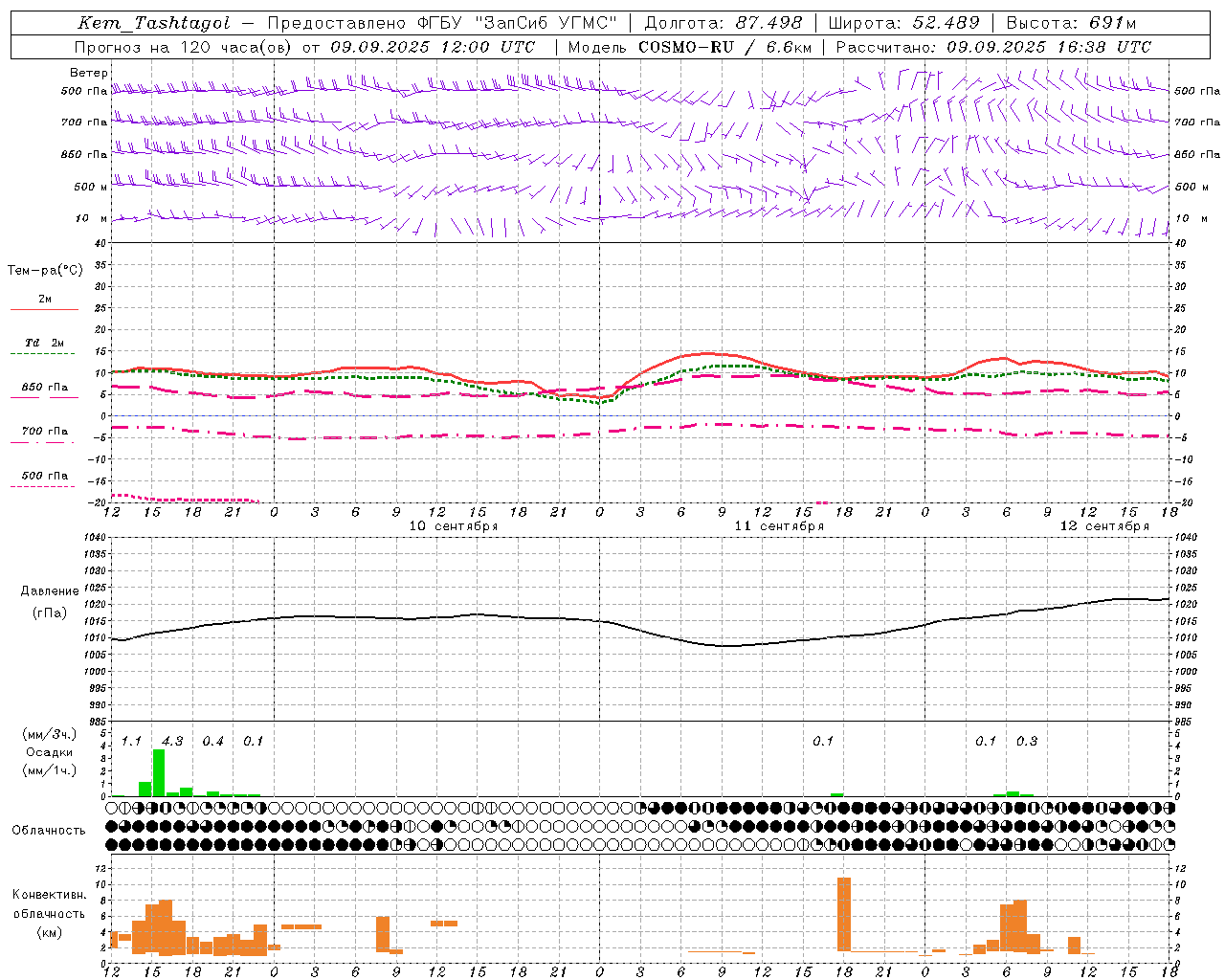This screenshot has height=980, width=1225.
Task: Select the model name COSMO-RU / 6.6км
Action: pyautogui.click(x=725, y=47)
